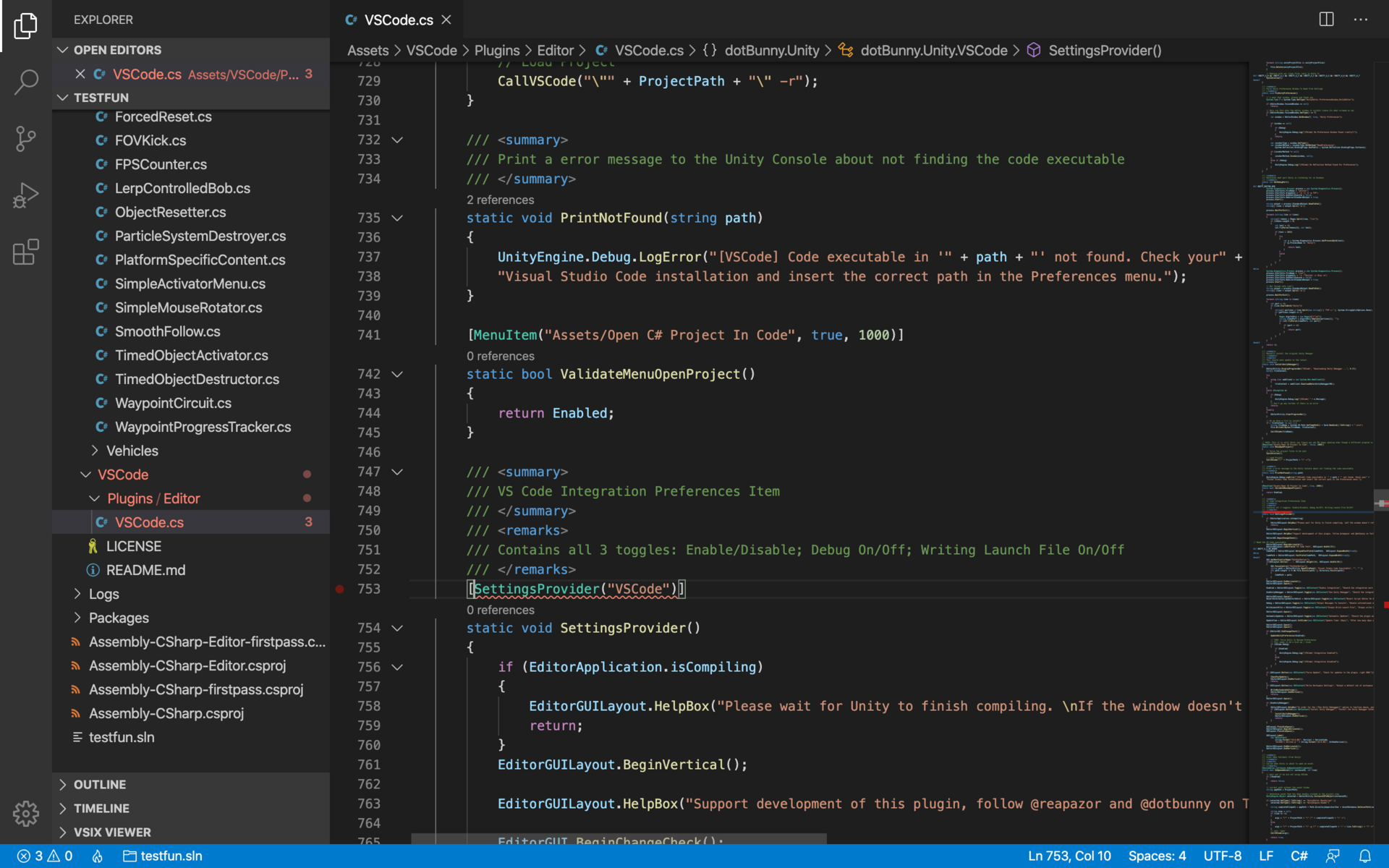Click the minimap code overview

[1313, 452]
